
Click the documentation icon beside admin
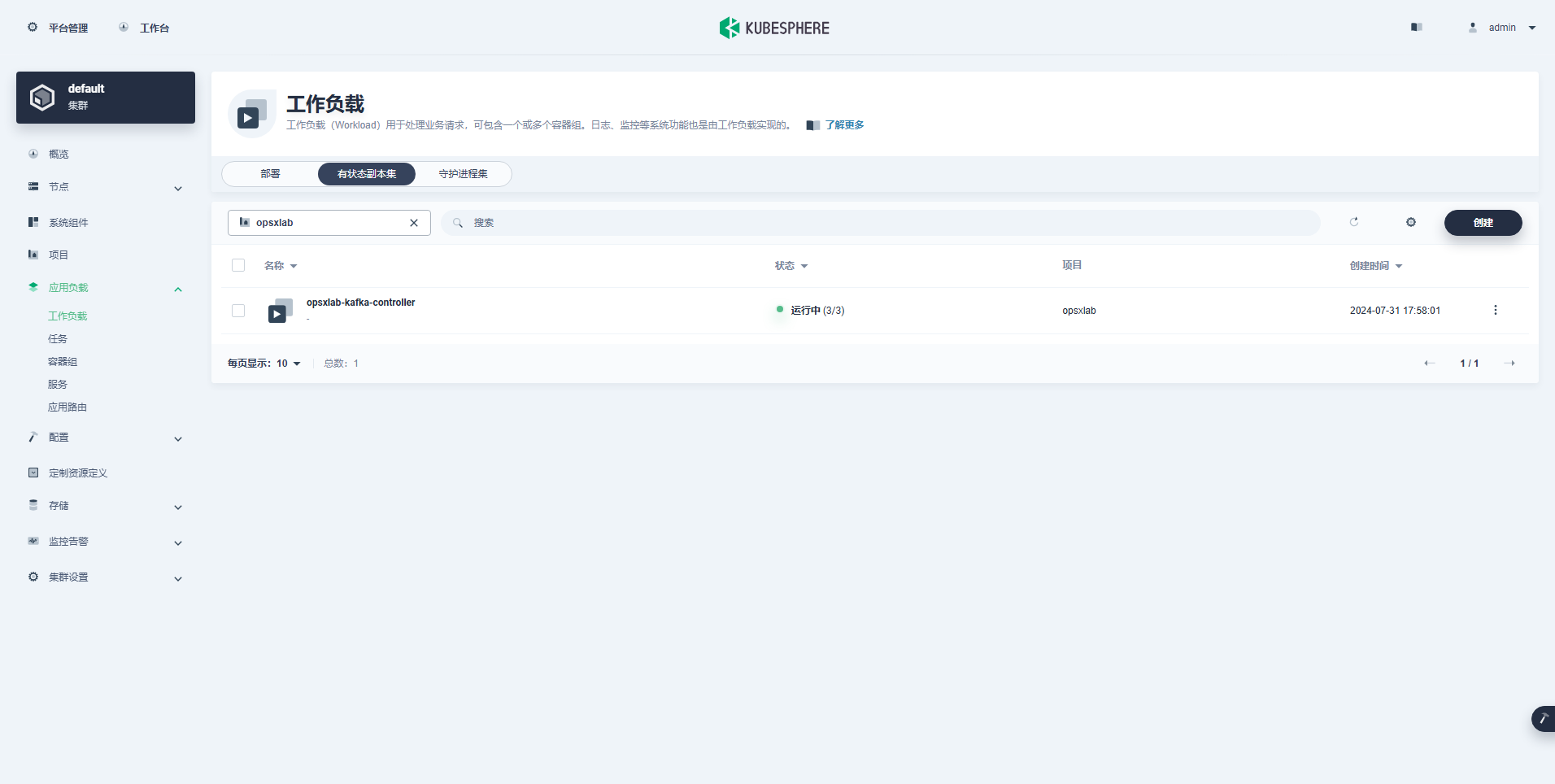tap(1417, 27)
